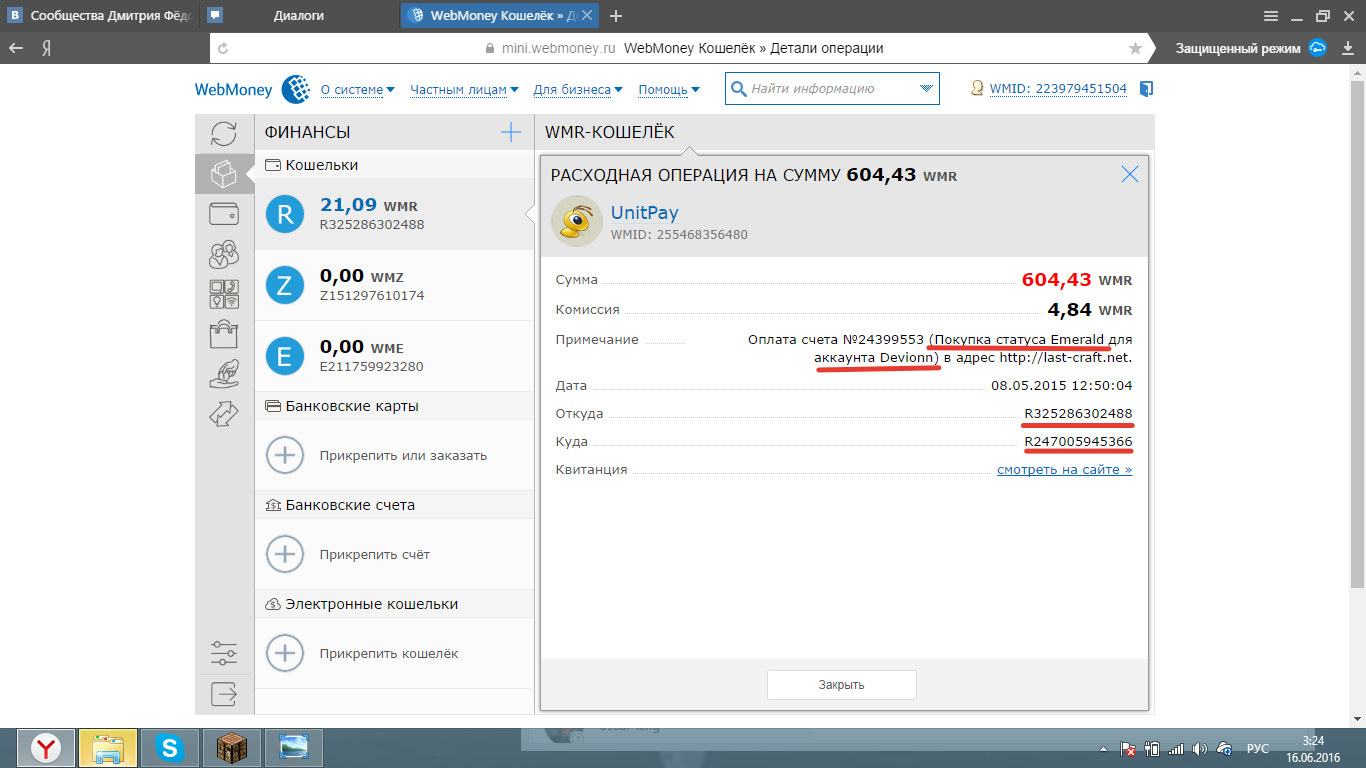Click the Прикрепить счёт text
1366x768 pixels.
pos(375,554)
